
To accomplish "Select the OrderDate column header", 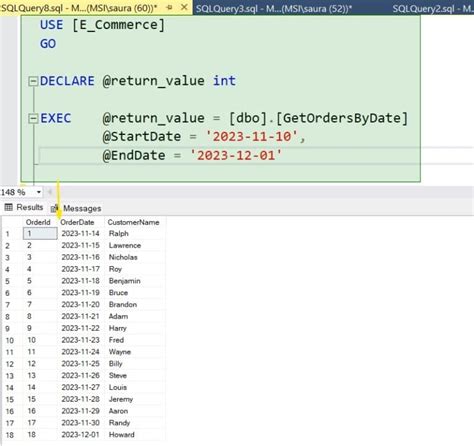I will (77, 222).
